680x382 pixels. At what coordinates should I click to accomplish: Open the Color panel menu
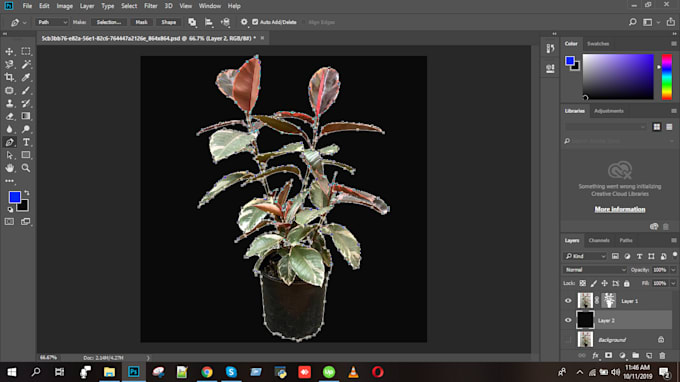(673, 44)
